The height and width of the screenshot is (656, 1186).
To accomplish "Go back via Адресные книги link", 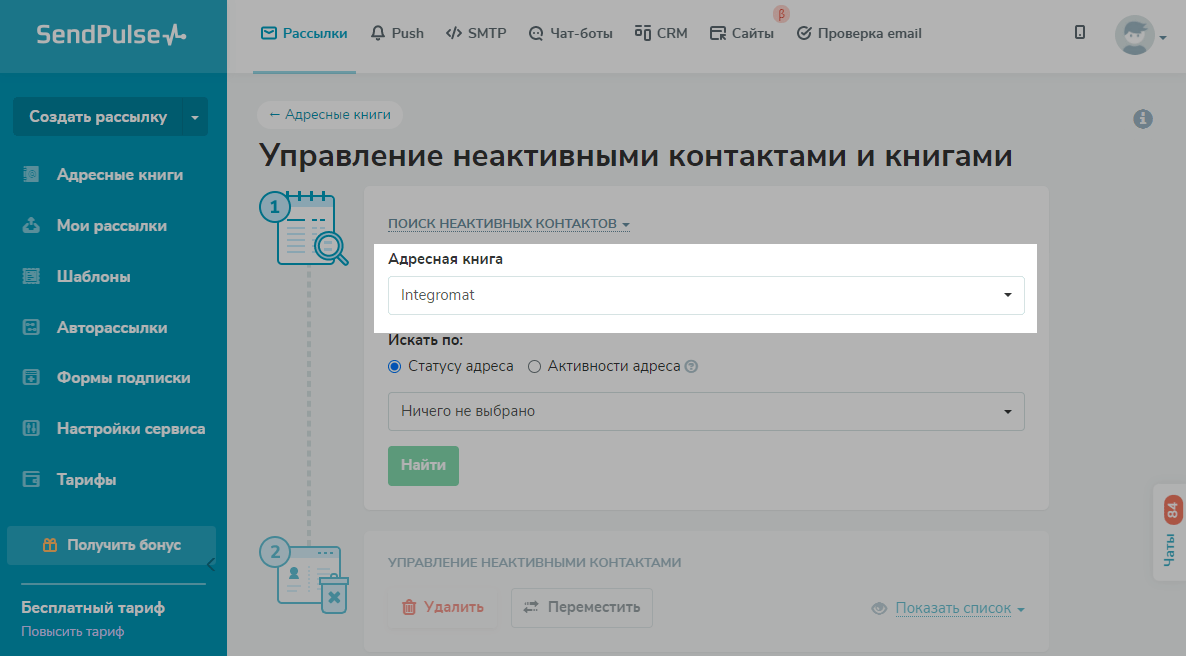I will (x=329, y=115).
